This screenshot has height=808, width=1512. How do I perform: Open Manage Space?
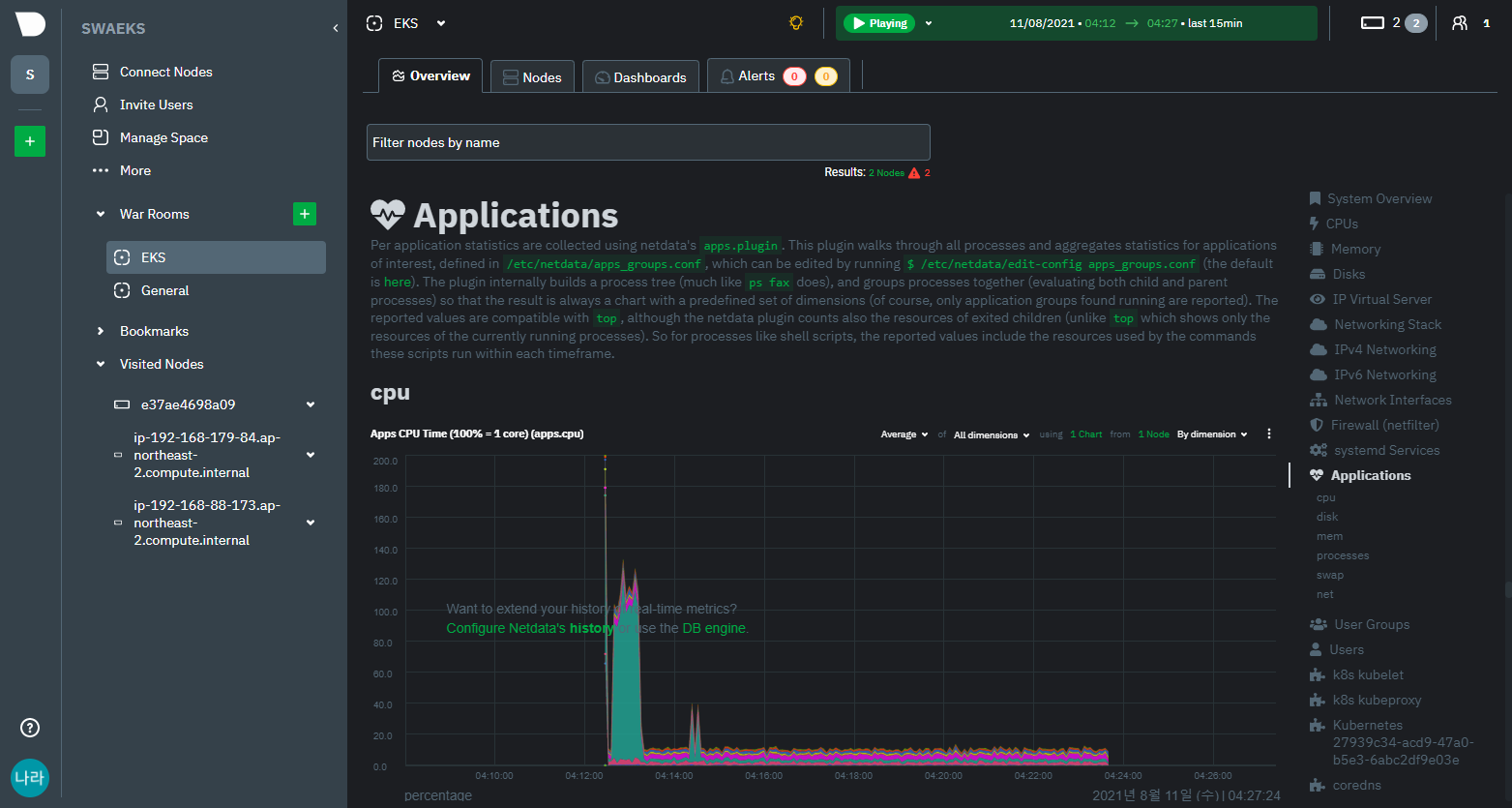click(x=163, y=137)
